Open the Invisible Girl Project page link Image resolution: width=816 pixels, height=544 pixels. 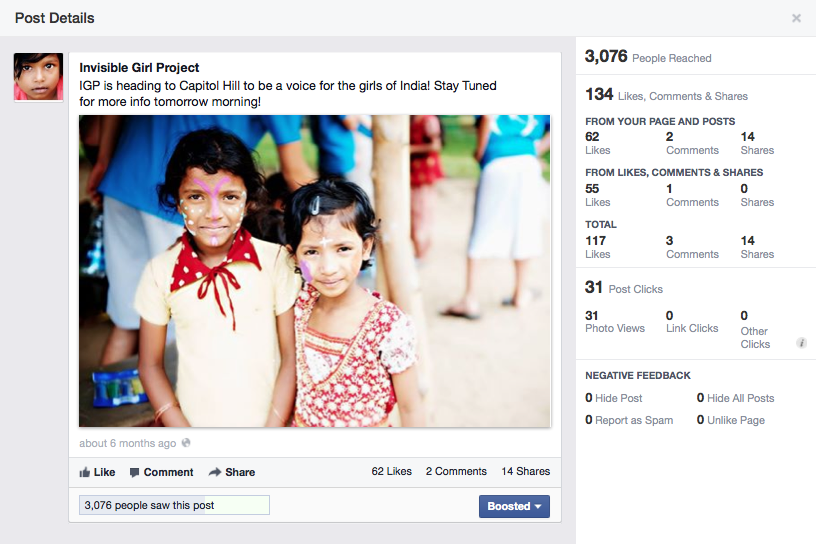(139, 68)
